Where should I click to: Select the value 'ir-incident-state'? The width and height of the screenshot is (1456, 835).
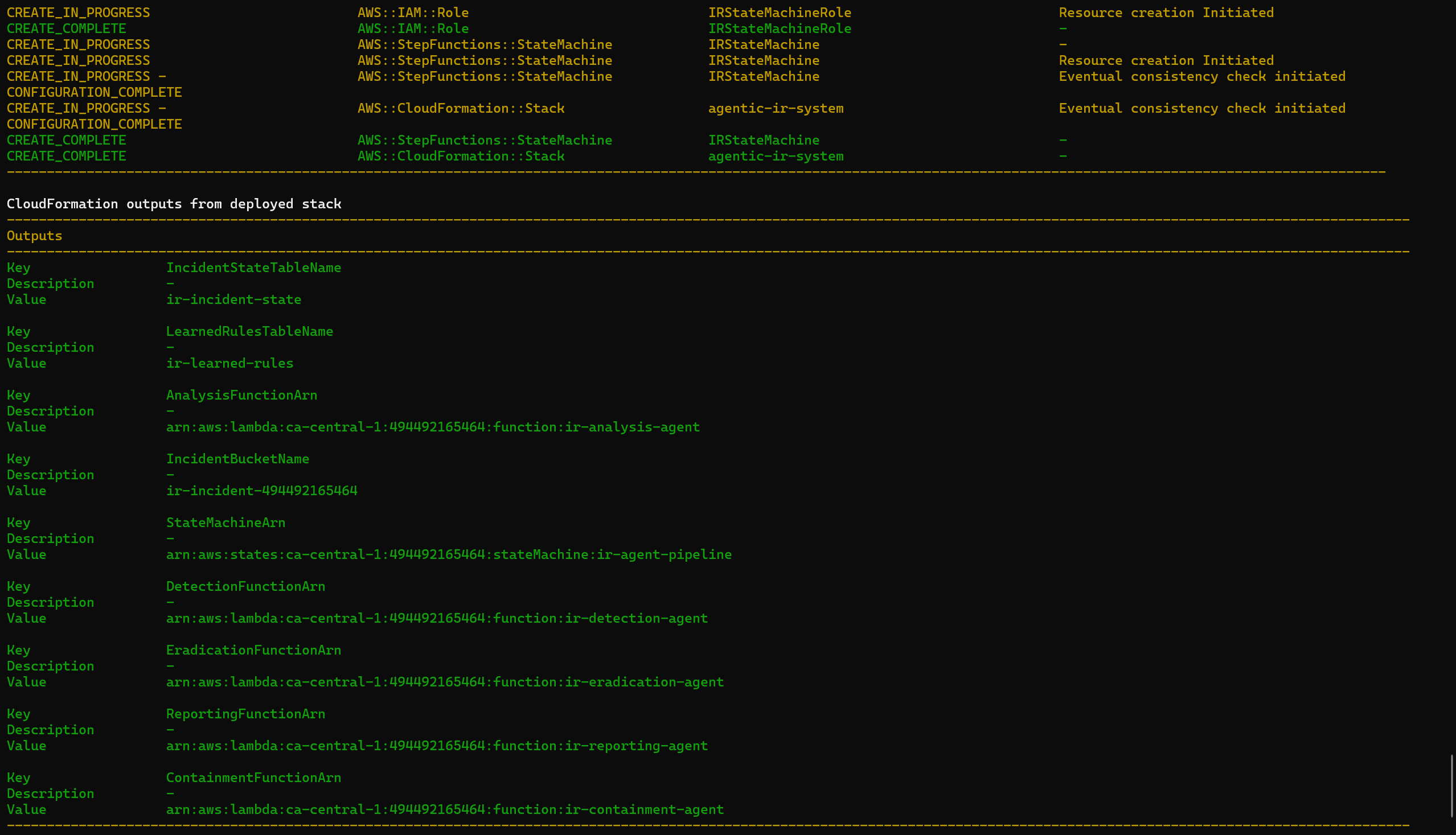pyautogui.click(x=233, y=299)
